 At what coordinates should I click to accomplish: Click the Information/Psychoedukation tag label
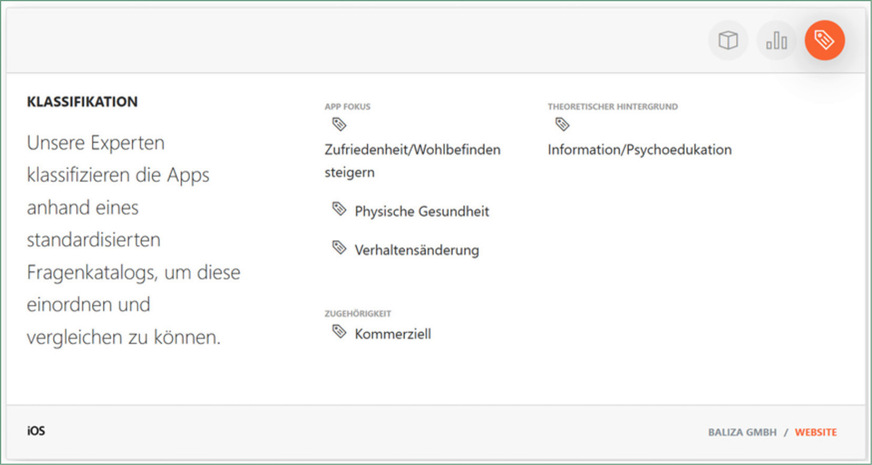tap(639, 150)
